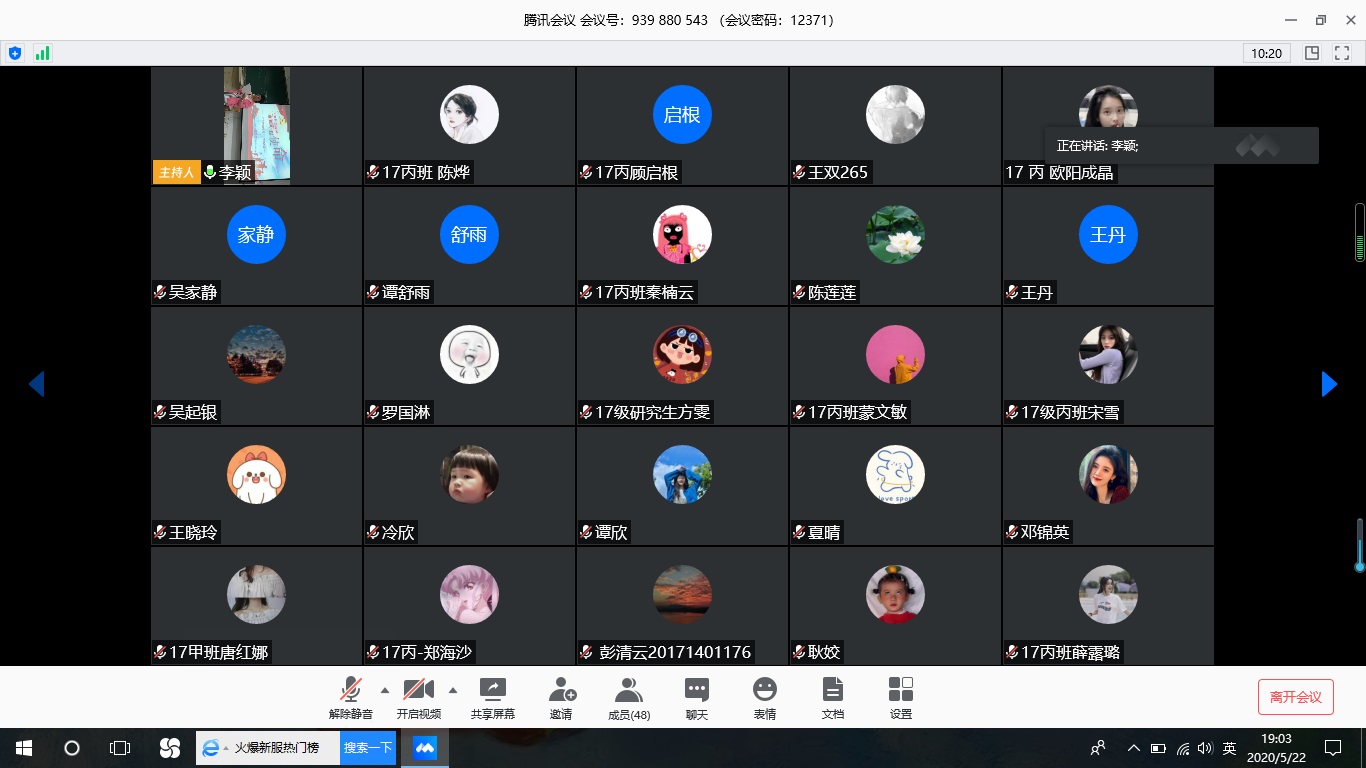The height and width of the screenshot is (768, 1366).
Task: Click the 搜索一下 search button in taskbar
Action: pos(367,748)
